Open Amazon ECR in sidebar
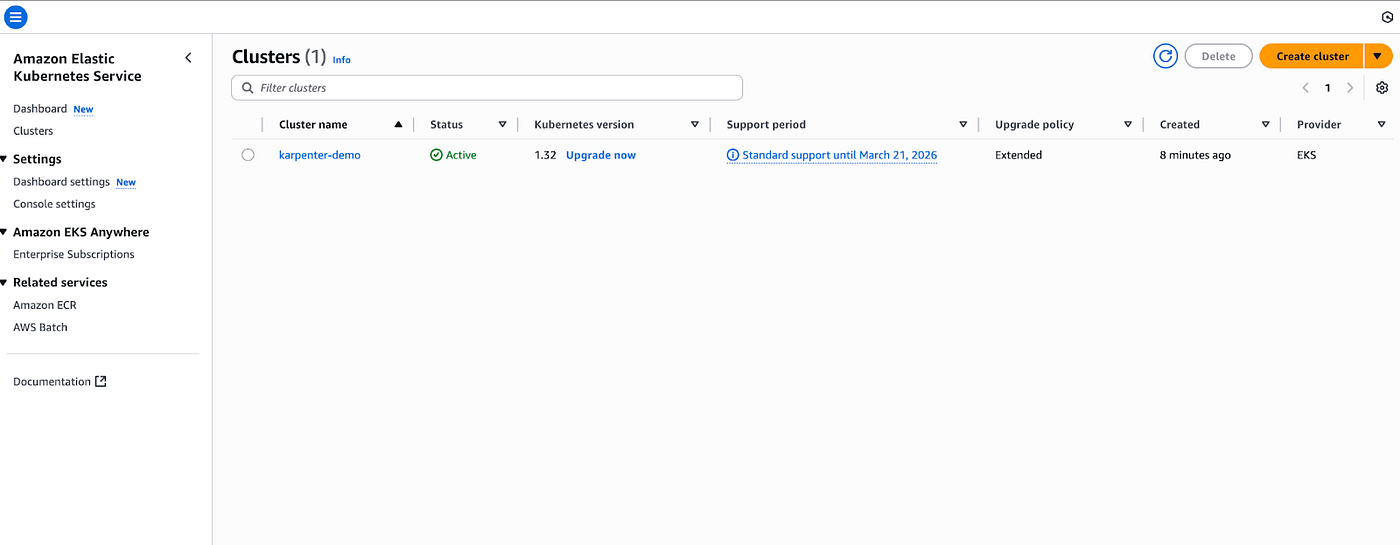This screenshot has height=545, width=1400. 45,305
